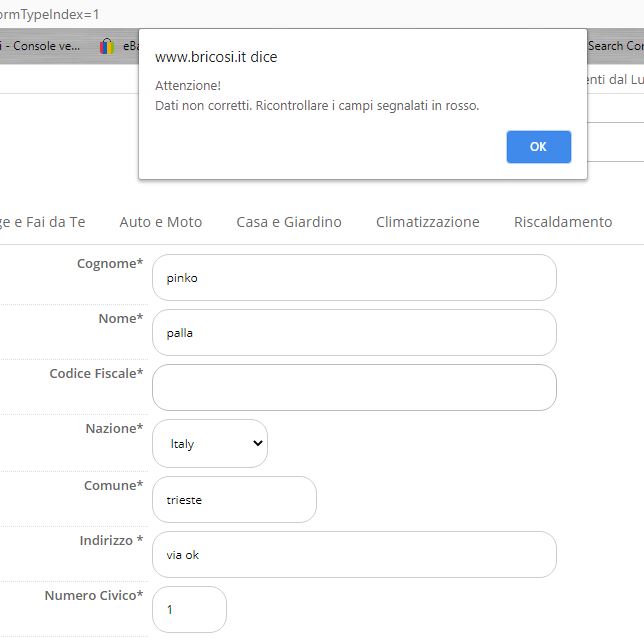Select the Riscaldamento category
Screen dimensions: 644x641
(562, 222)
